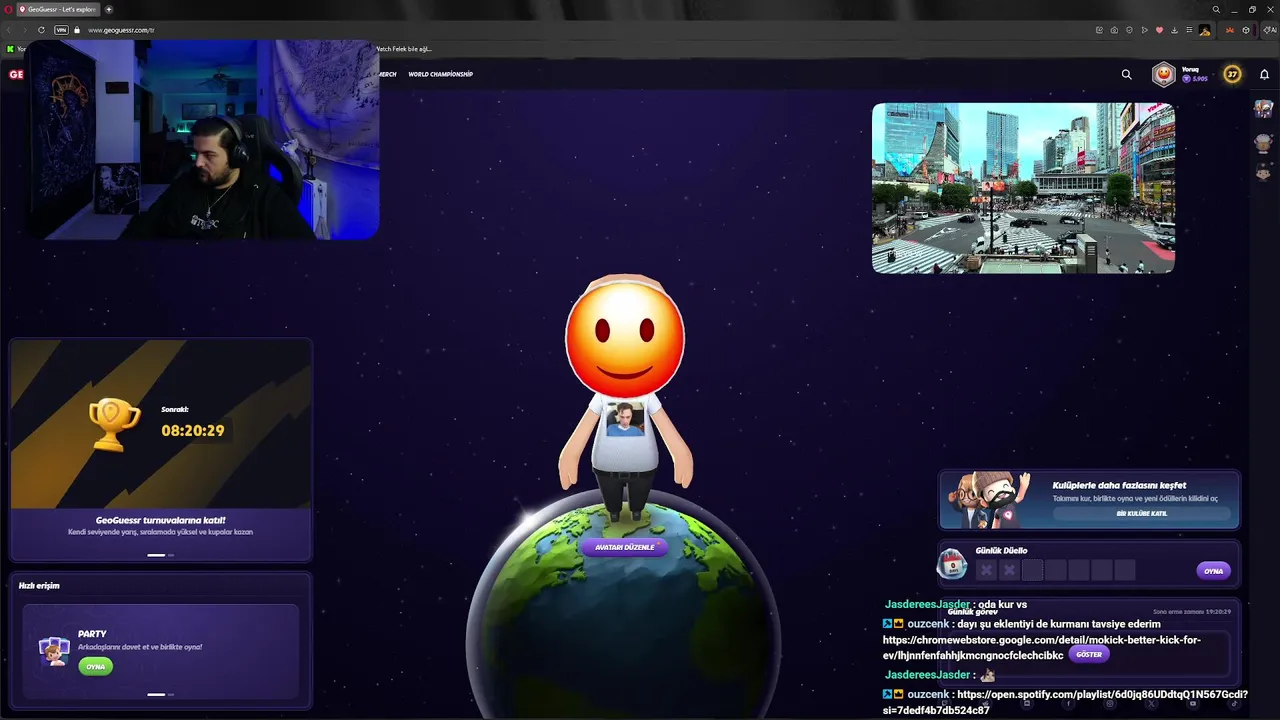Click the orange extension icon
The width and height of the screenshot is (1280, 720).
click(x=1229, y=30)
